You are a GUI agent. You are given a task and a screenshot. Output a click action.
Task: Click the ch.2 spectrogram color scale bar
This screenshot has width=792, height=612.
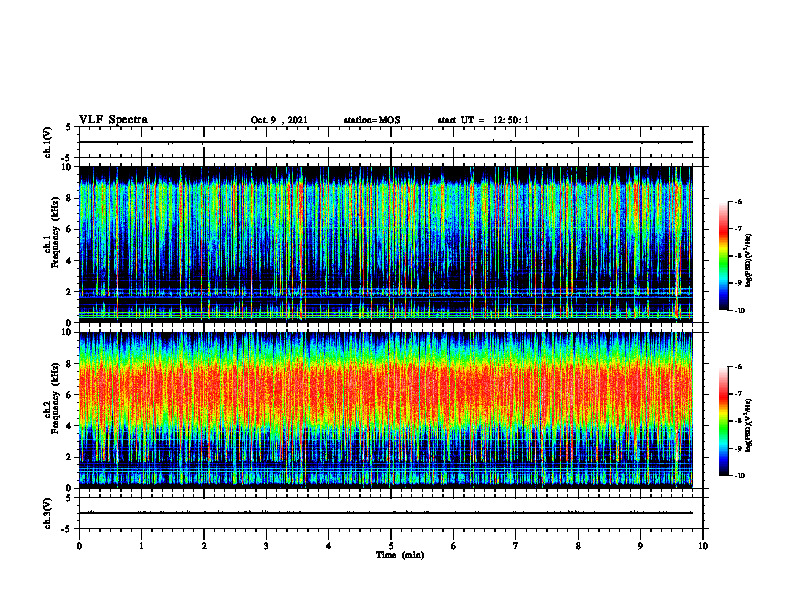click(723, 421)
